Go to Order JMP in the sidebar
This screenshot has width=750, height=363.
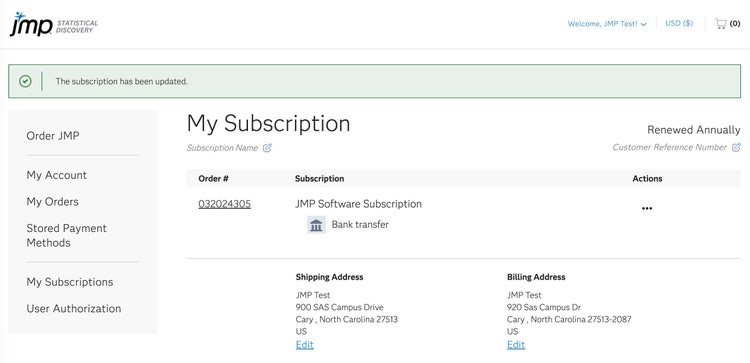[x=53, y=136]
